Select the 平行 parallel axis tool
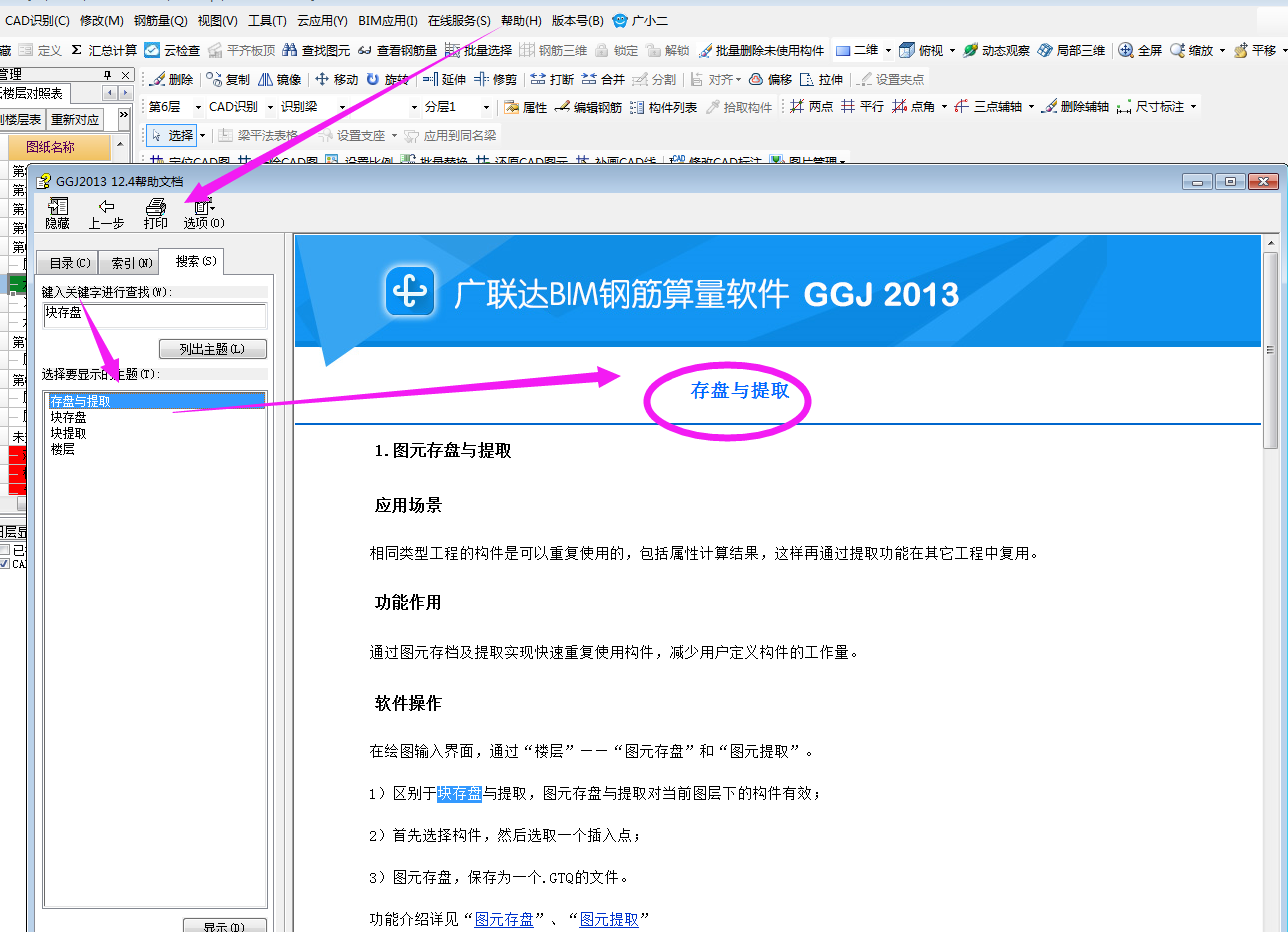 pyautogui.click(x=862, y=107)
